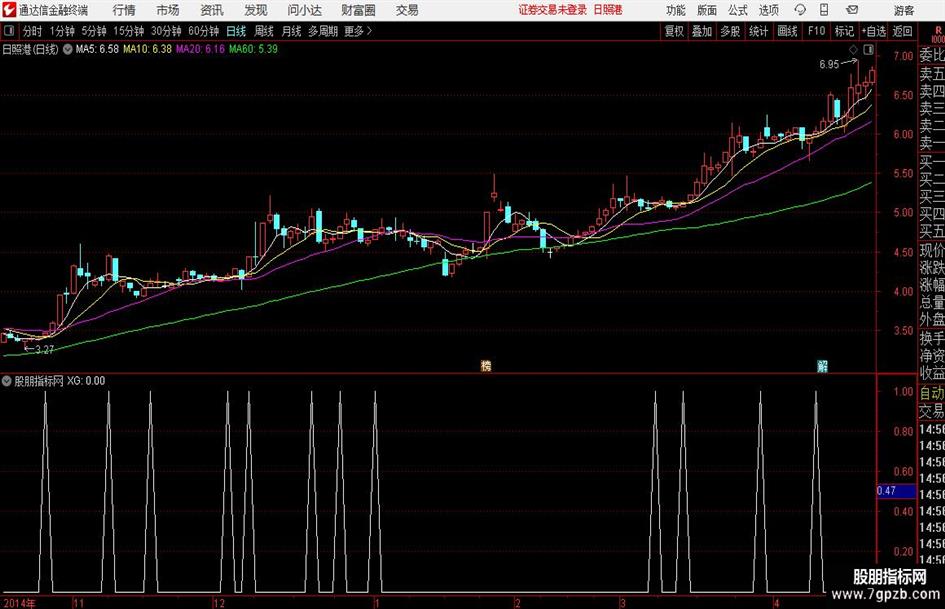Click the red 日照港 stock name

(608, 10)
